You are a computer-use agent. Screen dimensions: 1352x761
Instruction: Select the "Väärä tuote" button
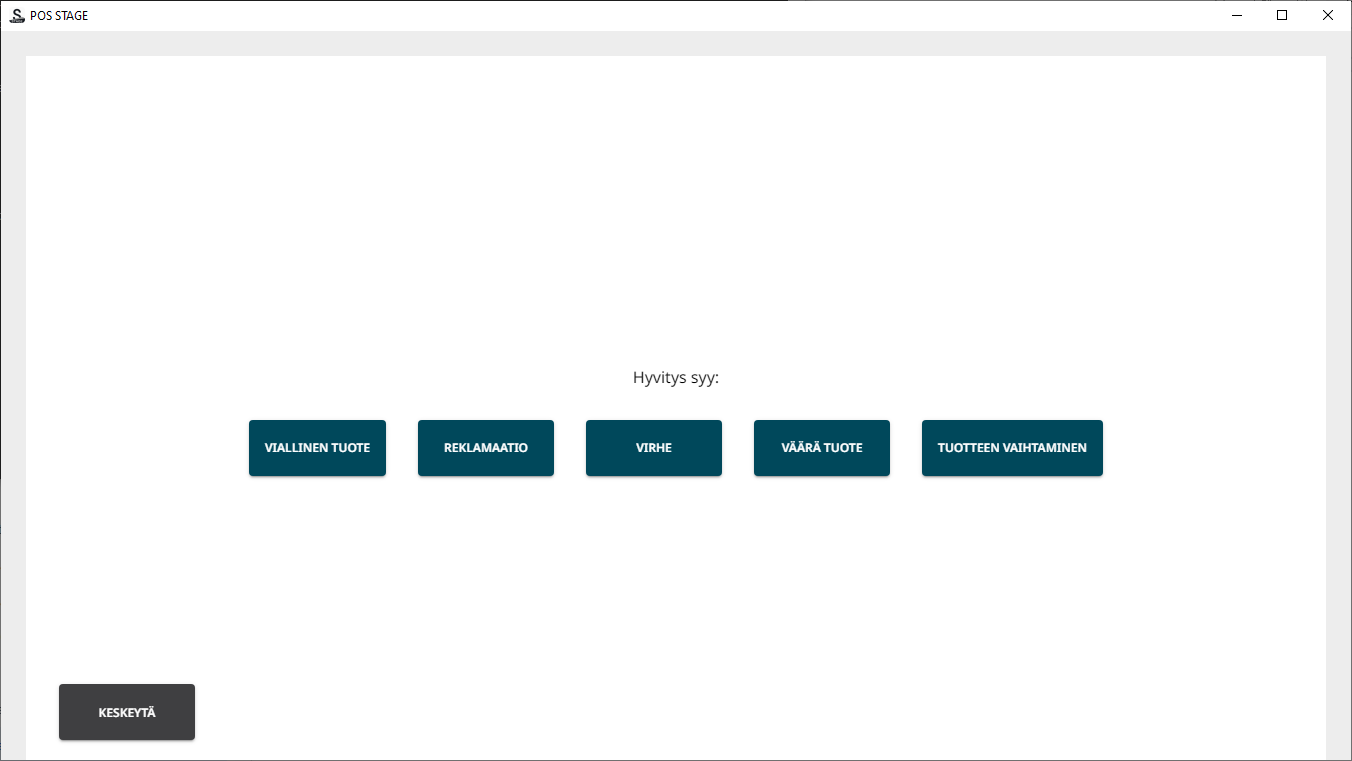821,448
